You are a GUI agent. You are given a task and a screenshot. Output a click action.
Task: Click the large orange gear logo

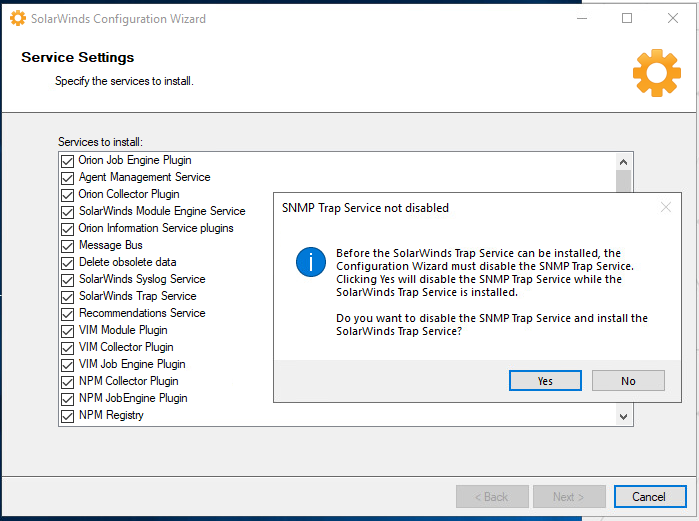click(657, 73)
